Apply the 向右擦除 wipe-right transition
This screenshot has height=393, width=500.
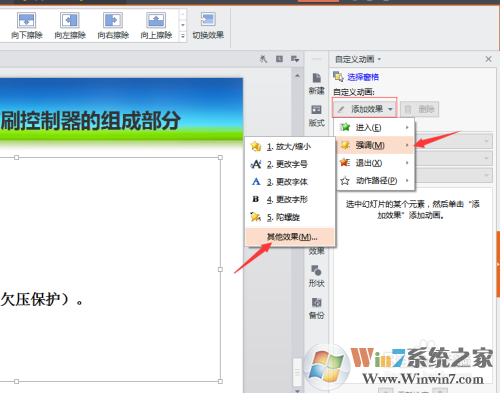pyautogui.click(x=113, y=26)
